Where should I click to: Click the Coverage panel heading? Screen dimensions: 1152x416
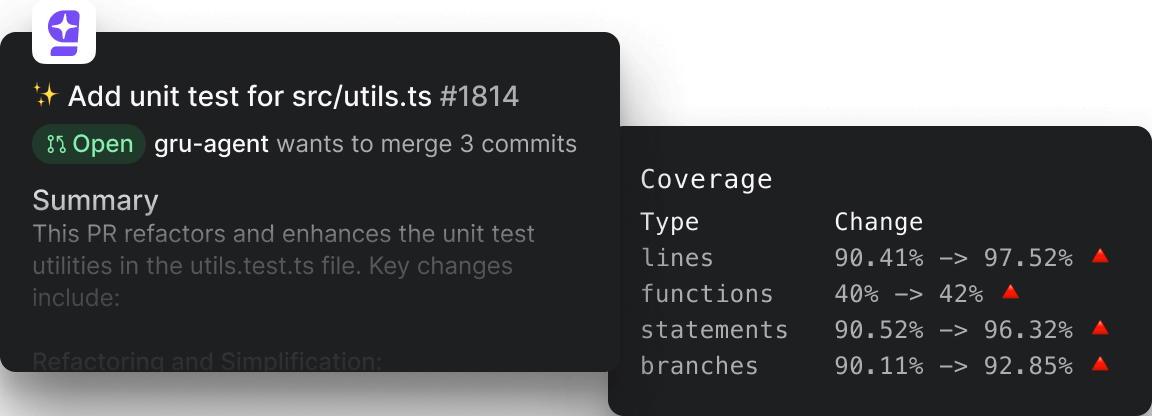[x=706, y=179]
